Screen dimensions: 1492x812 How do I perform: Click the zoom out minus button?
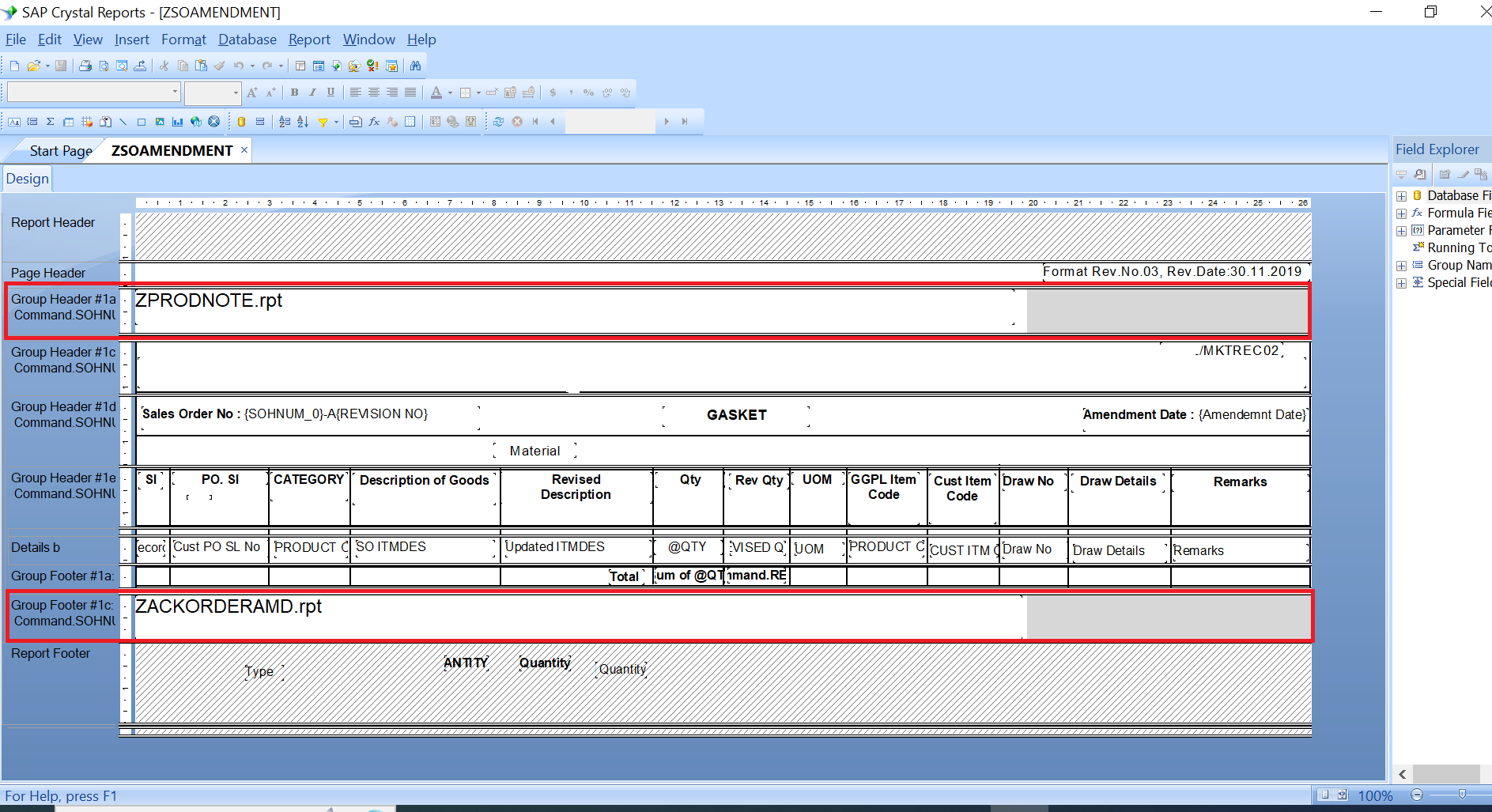point(1417,795)
